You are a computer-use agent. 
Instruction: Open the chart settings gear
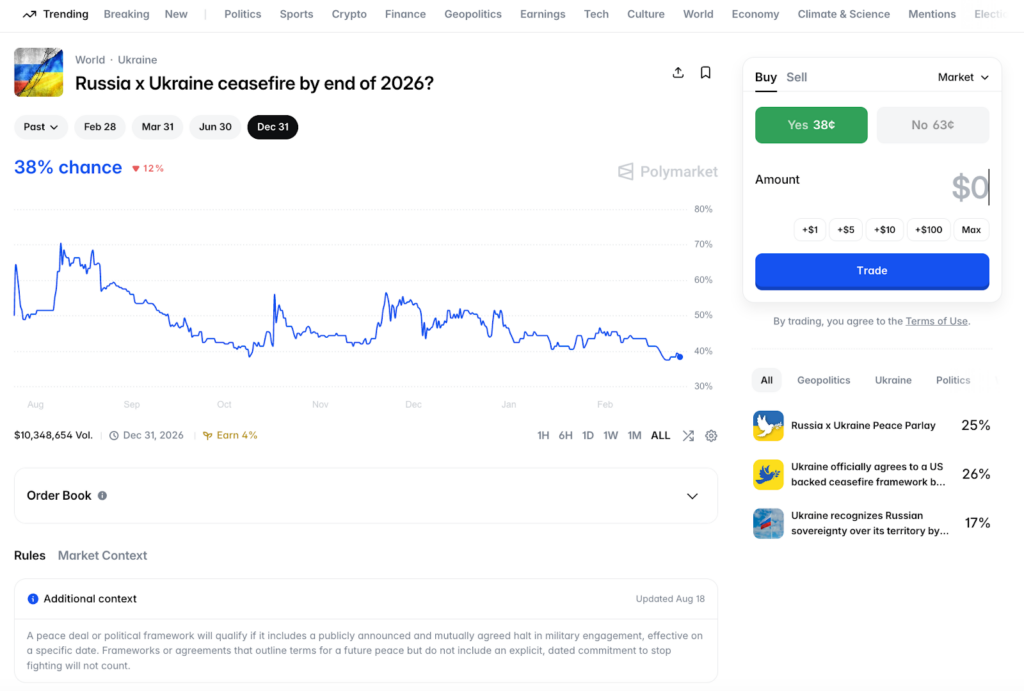711,436
